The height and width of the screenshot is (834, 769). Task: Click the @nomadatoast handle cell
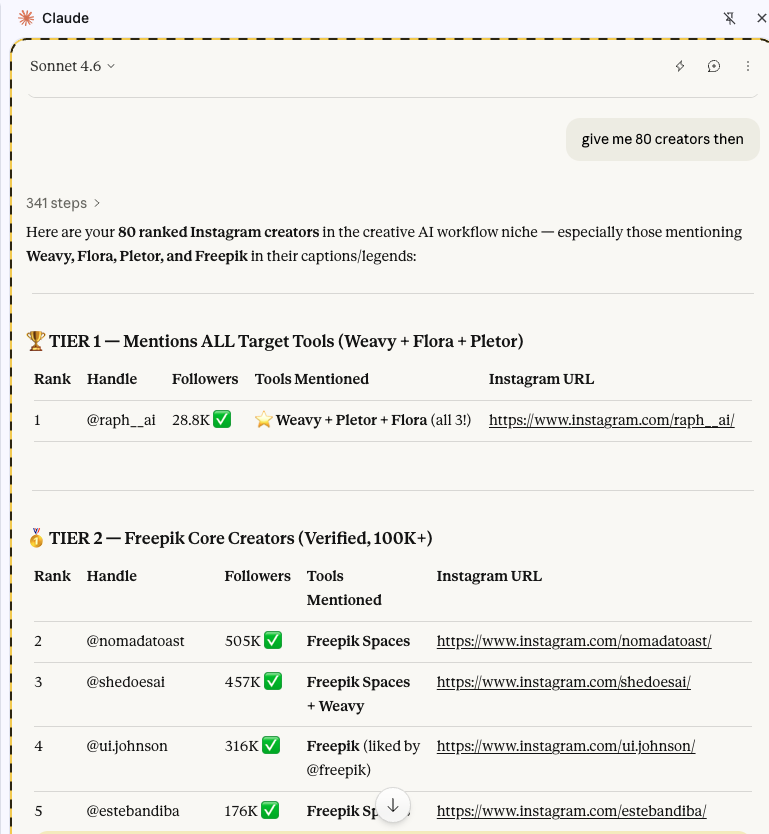pos(135,641)
